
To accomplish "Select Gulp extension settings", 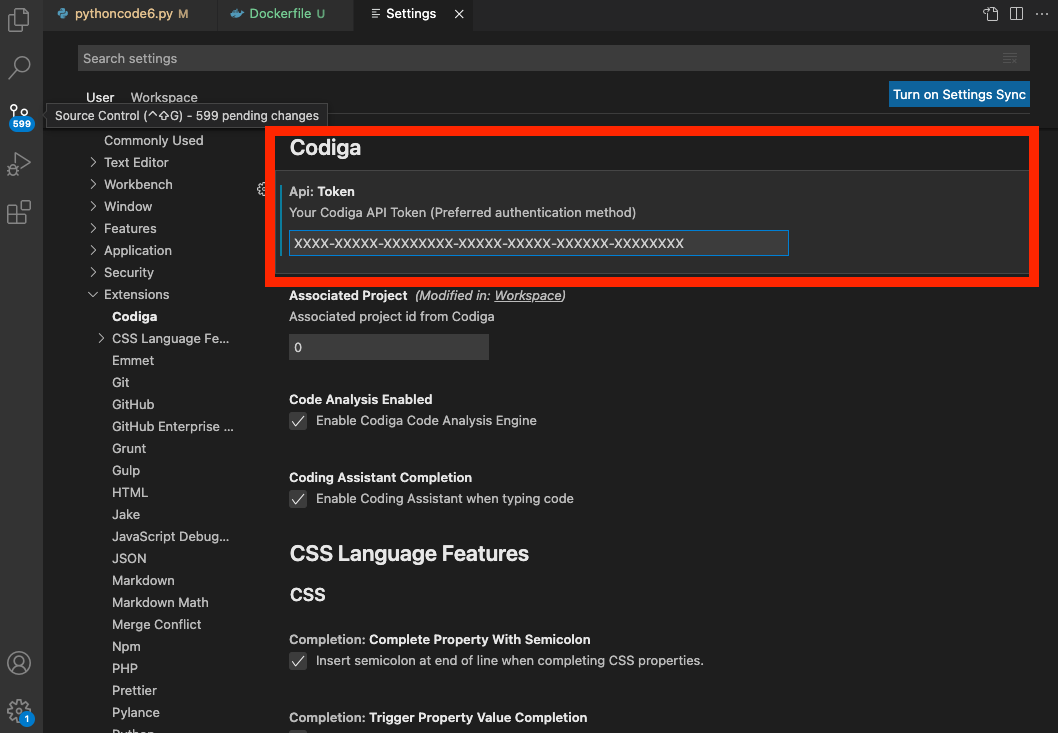I will [x=126, y=470].
